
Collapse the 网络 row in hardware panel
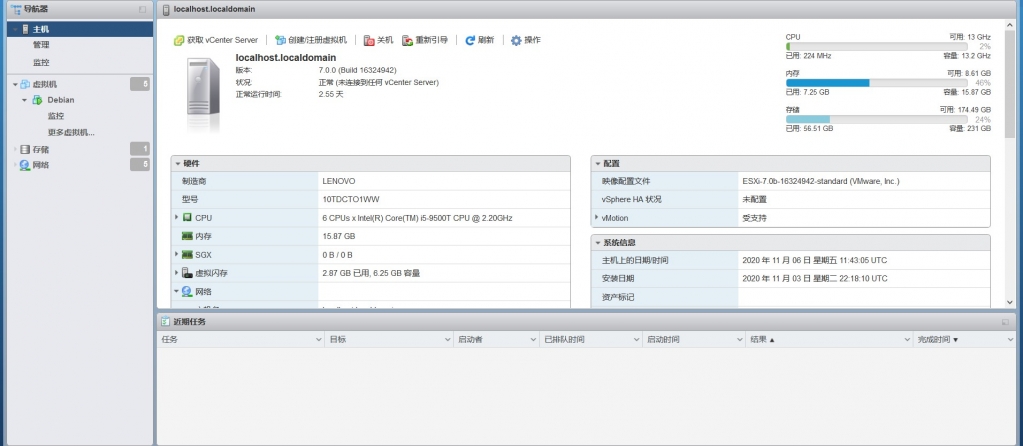pos(177,291)
